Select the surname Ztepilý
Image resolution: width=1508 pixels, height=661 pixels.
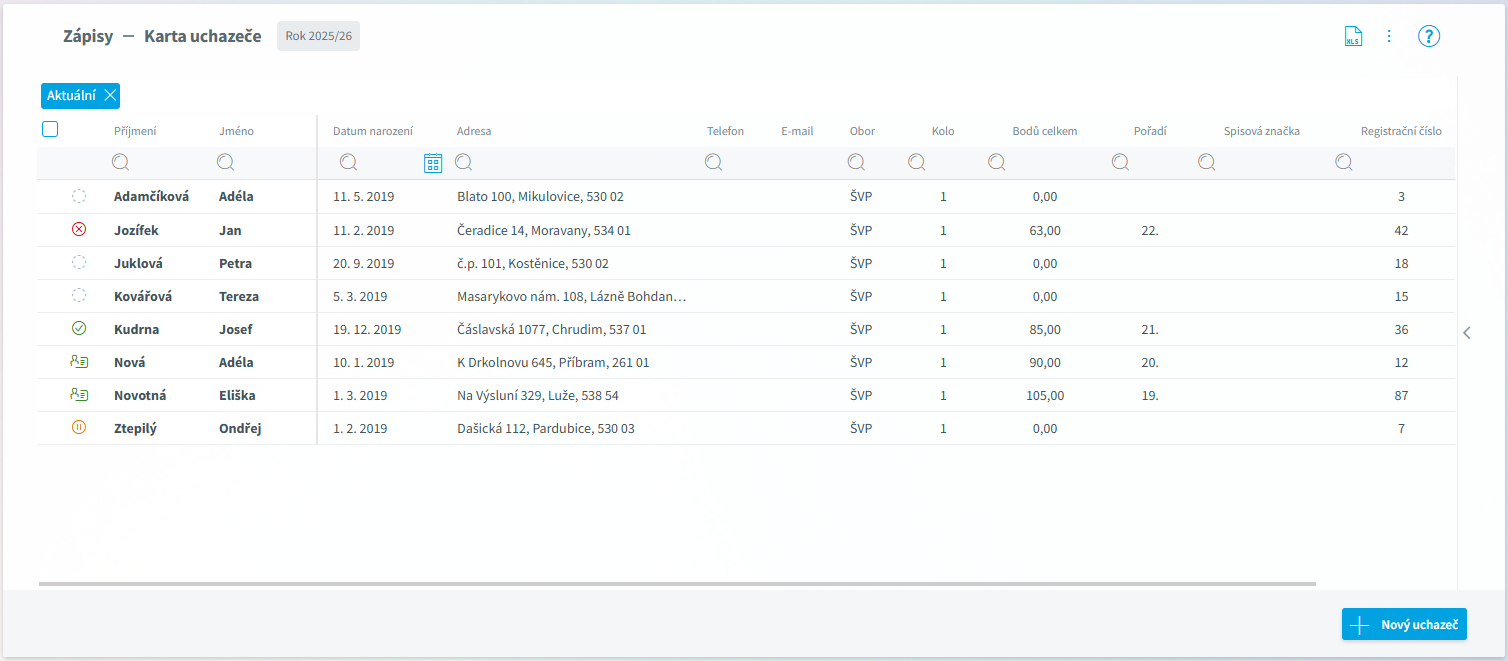coord(136,428)
